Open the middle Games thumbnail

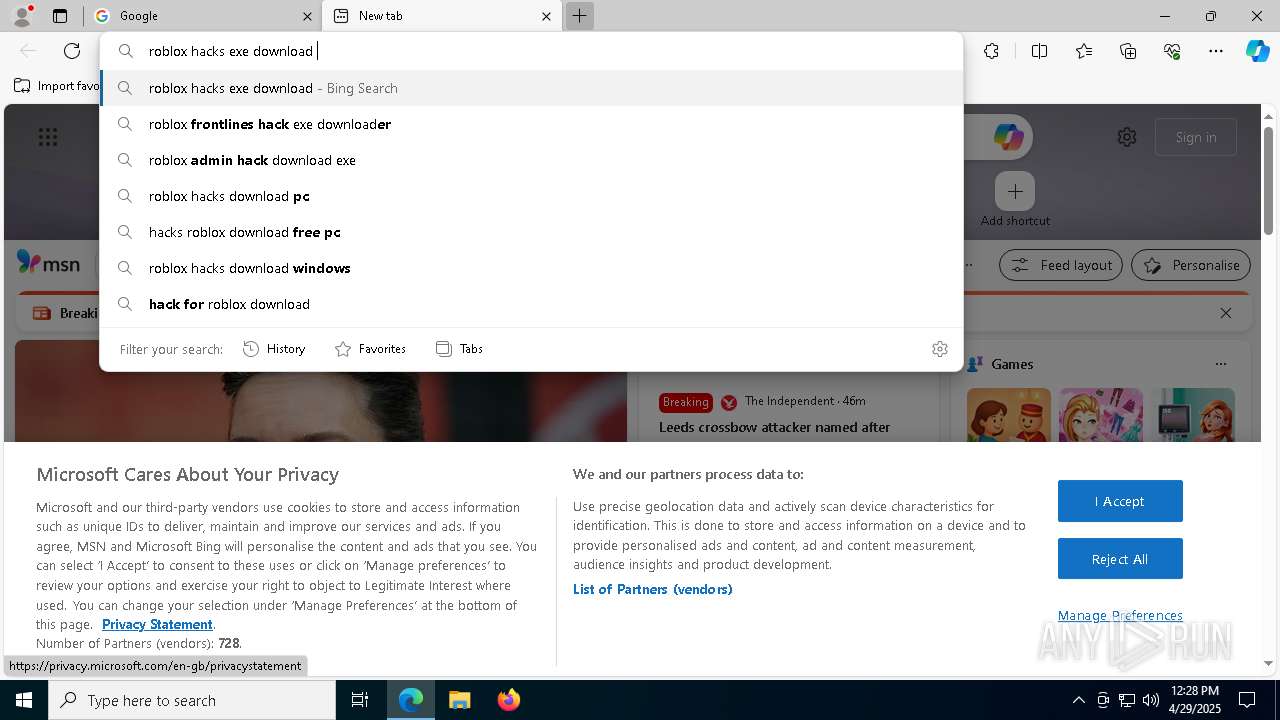click(1101, 414)
